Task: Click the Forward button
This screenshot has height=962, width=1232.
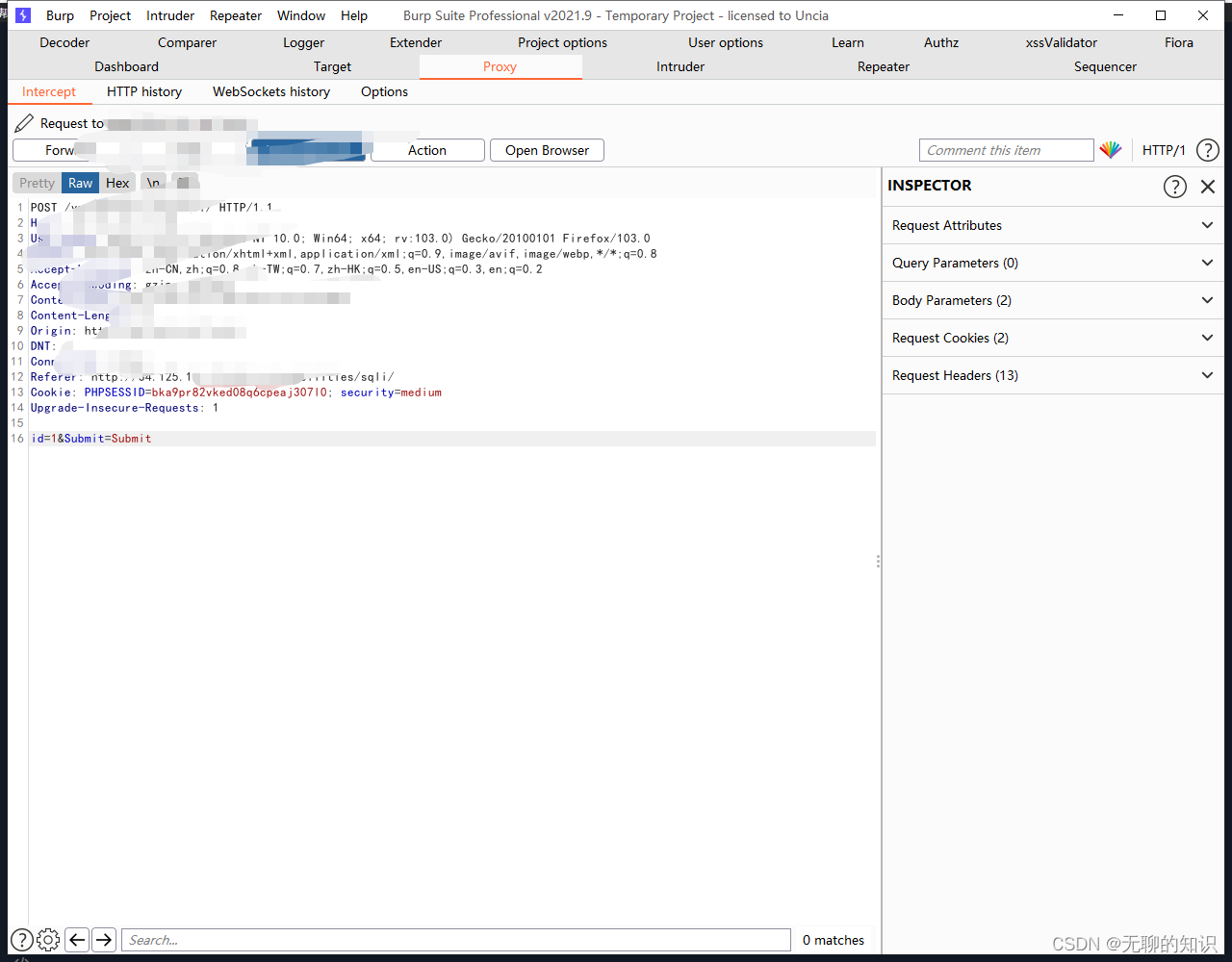Action: tap(69, 150)
